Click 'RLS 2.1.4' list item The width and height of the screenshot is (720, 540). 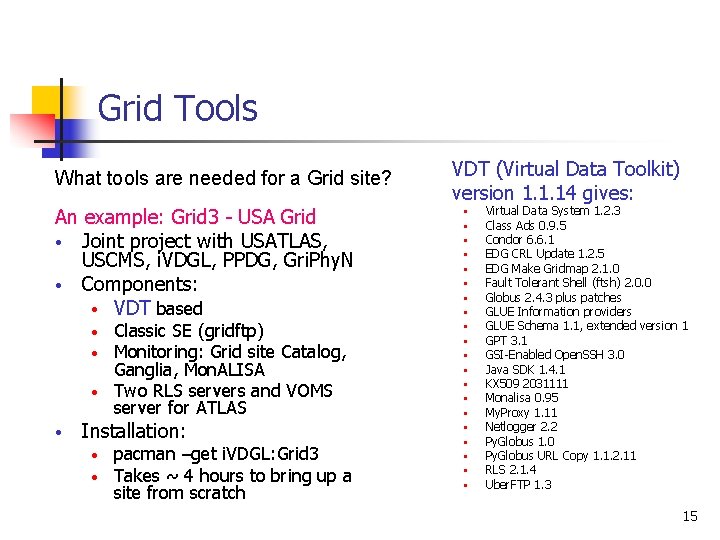[510, 470]
